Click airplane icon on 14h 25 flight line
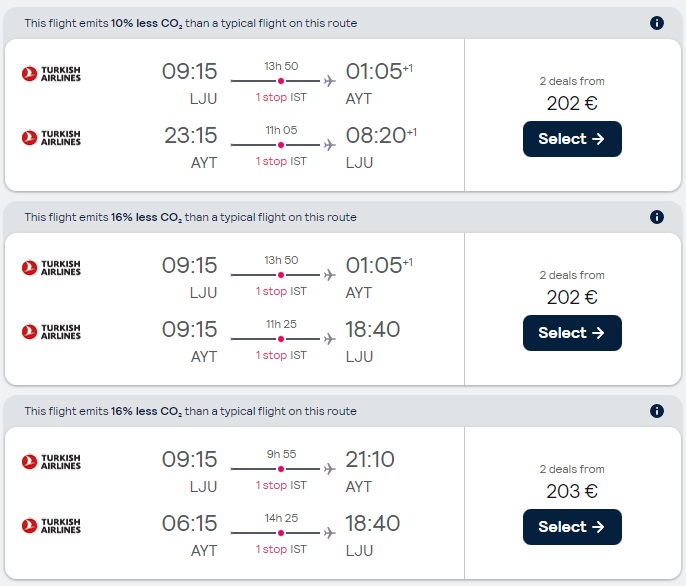Screen dimensions: 686x586 [x=329, y=533]
